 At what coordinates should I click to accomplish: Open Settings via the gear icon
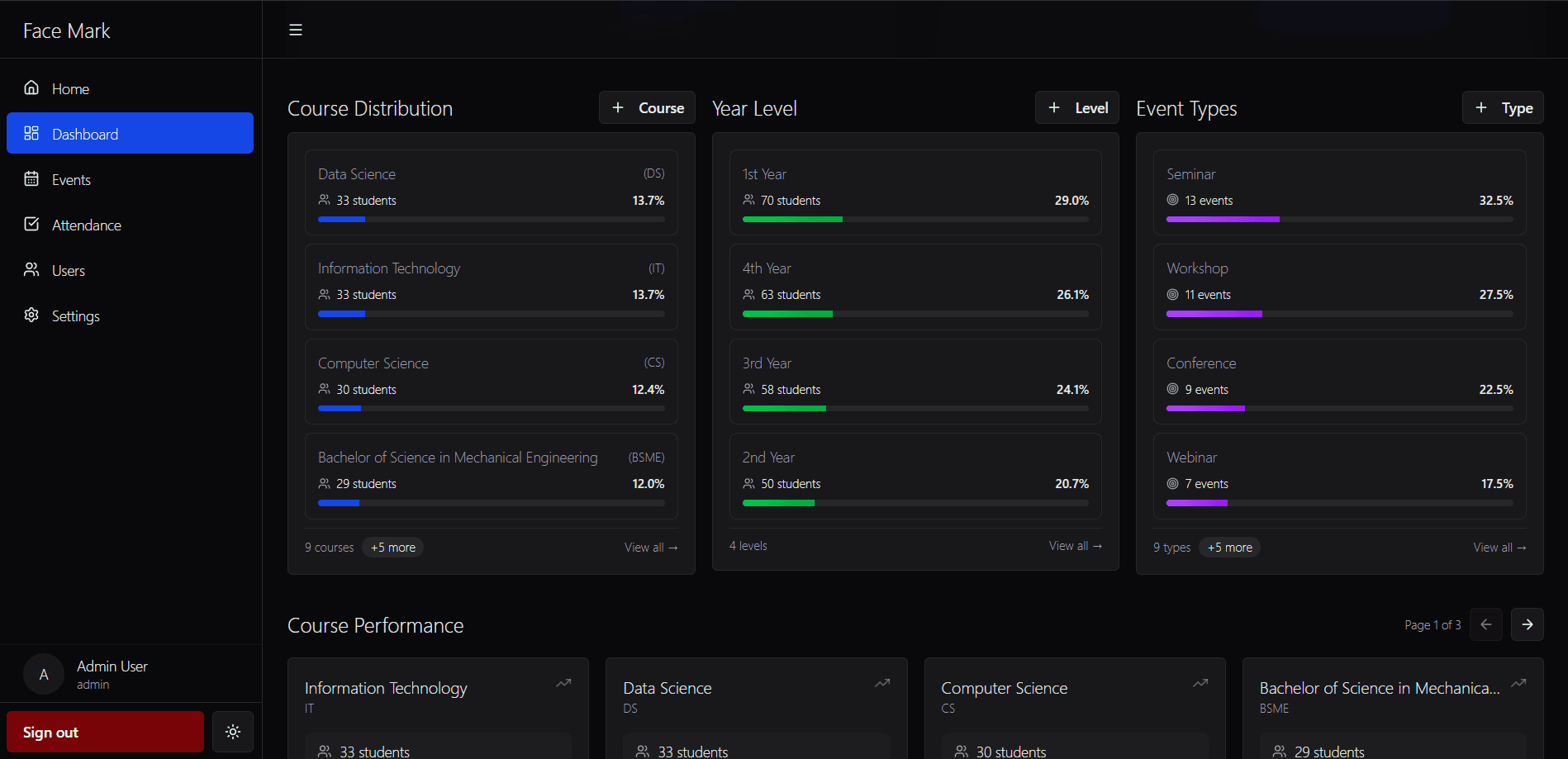tap(31, 315)
